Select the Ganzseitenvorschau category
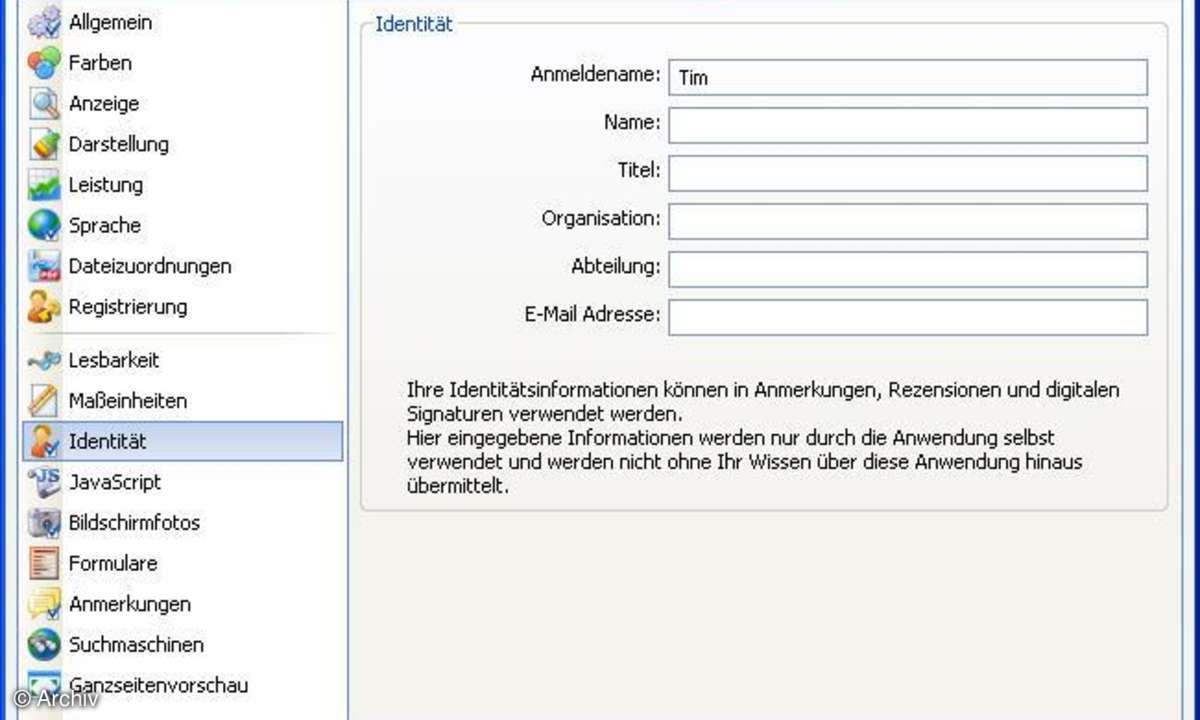Image resolution: width=1200 pixels, height=720 pixels. pos(182,685)
